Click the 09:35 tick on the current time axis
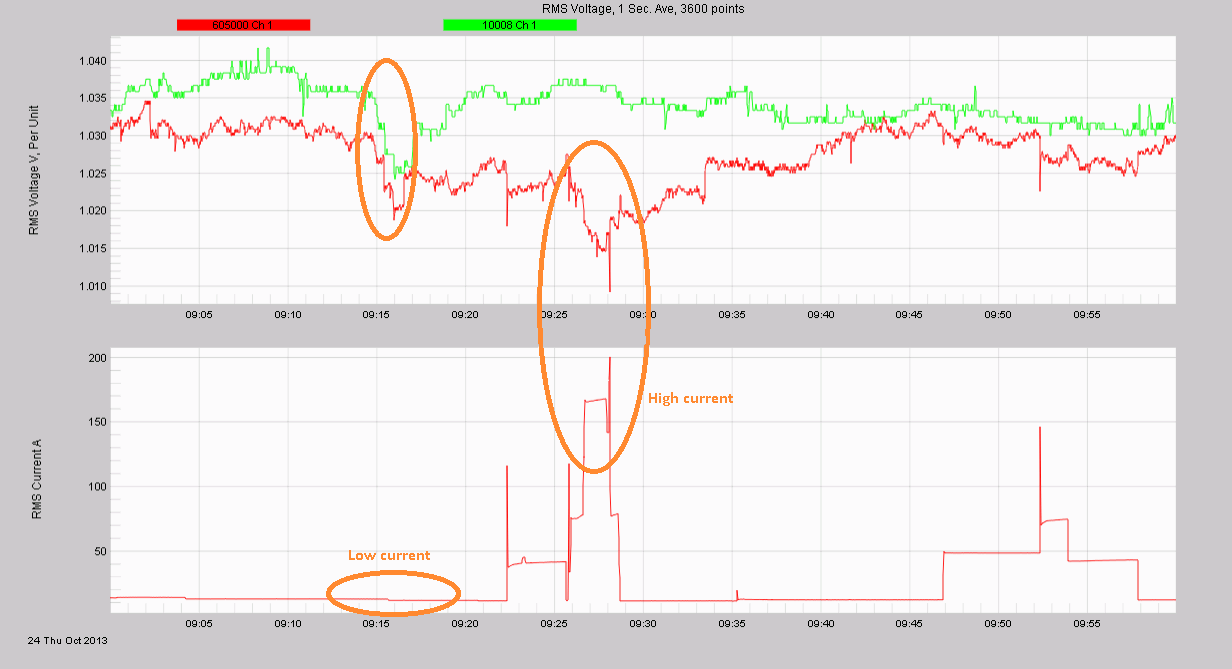Viewport: 1232px width, 669px height. (731, 622)
